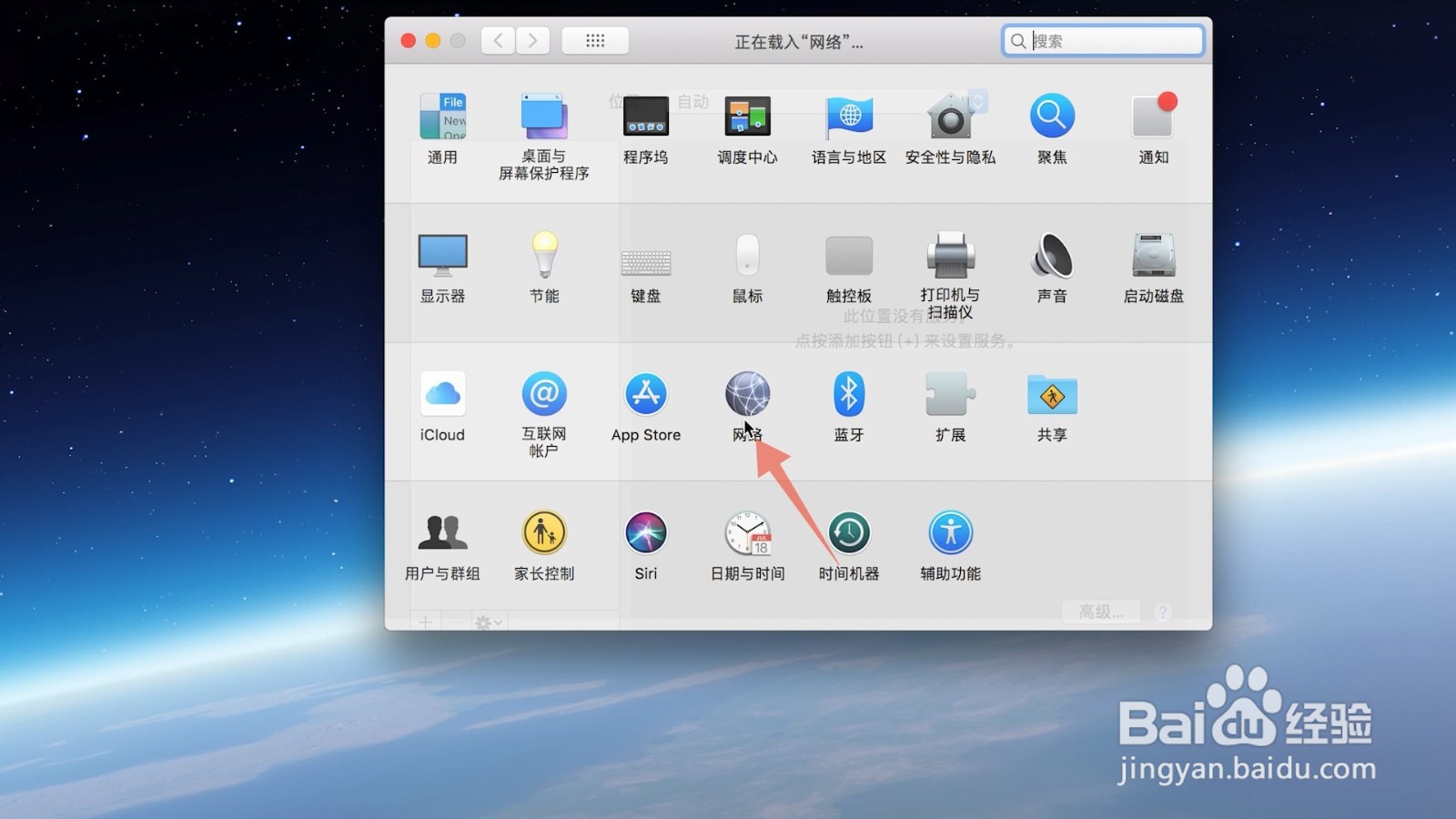Go forward using the right chevron button
Screen dimensions: 1456x819
pyautogui.click(x=532, y=41)
